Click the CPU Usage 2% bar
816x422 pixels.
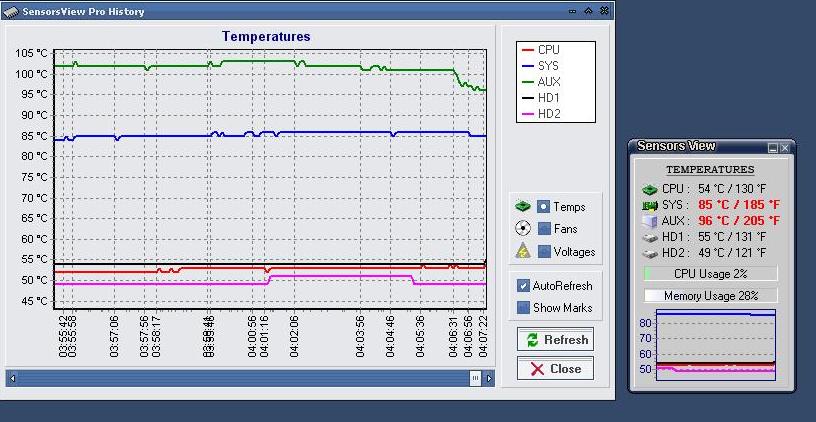tap(711, 273)
